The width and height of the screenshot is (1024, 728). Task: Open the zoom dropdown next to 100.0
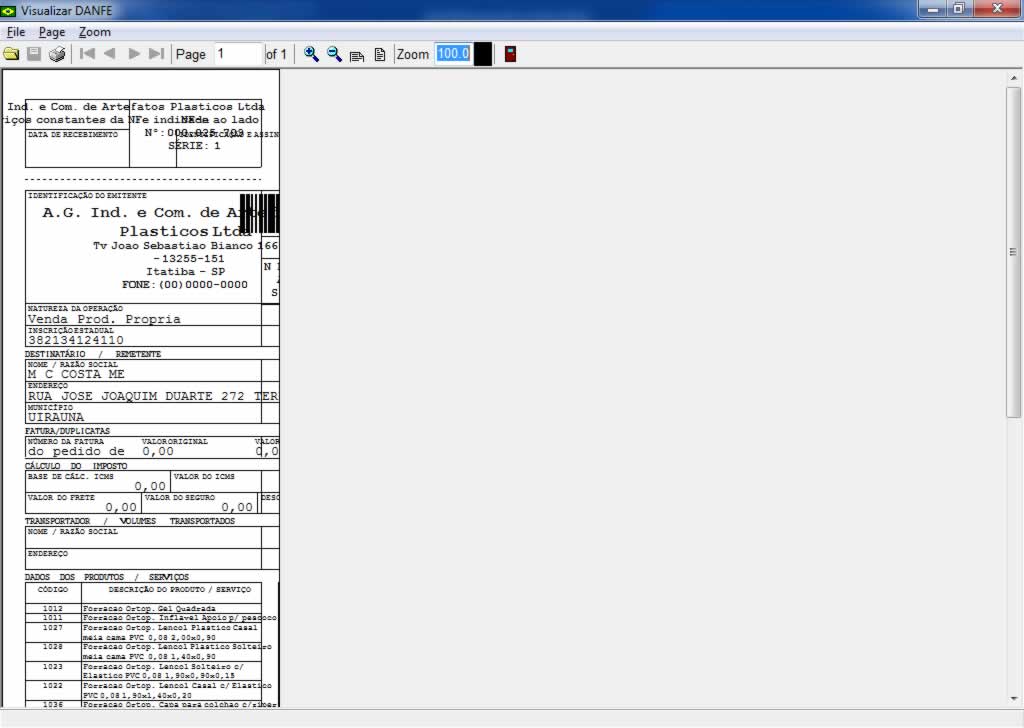pyautogui.click(x=483, y=54)
